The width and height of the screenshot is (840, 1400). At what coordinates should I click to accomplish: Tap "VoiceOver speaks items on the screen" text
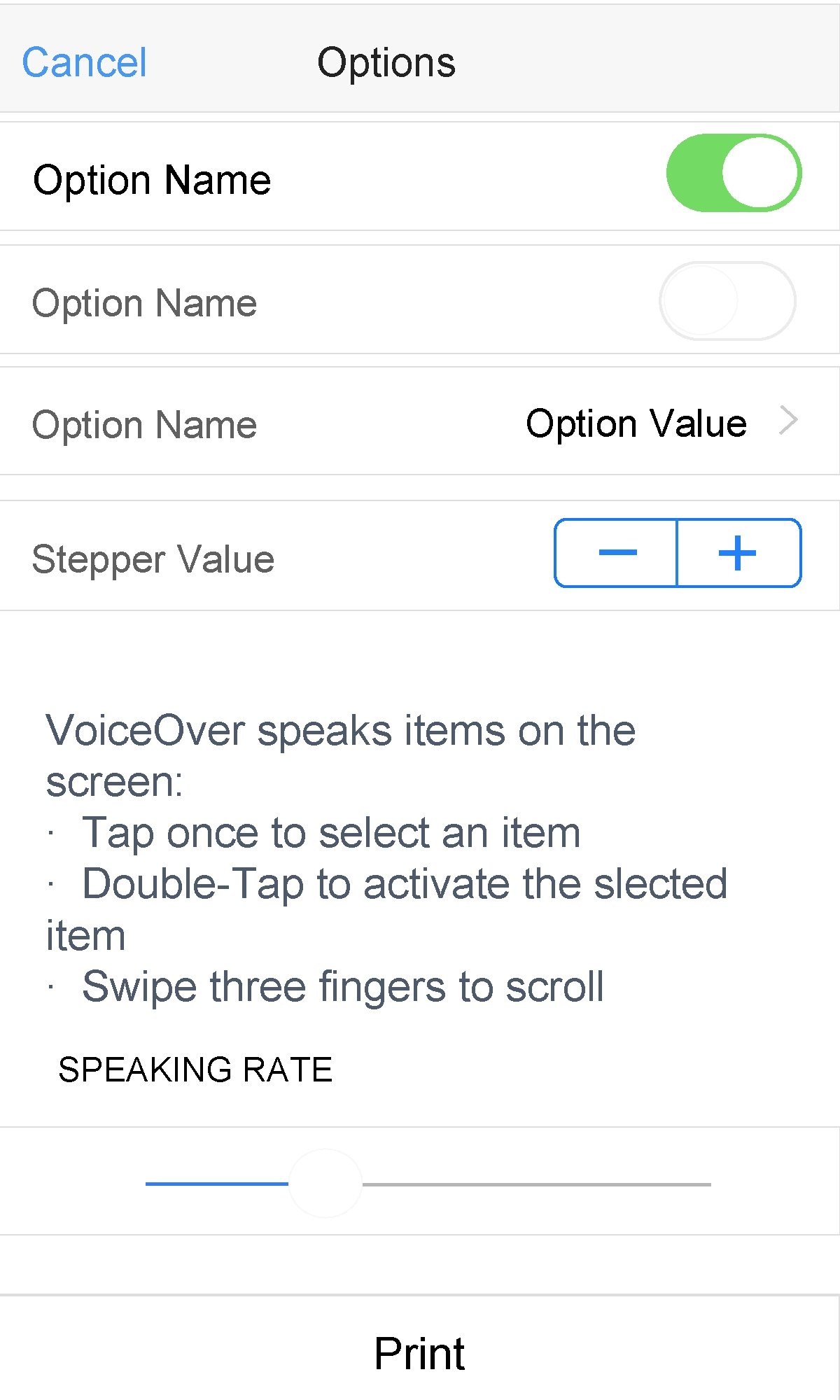coord(341,731)
